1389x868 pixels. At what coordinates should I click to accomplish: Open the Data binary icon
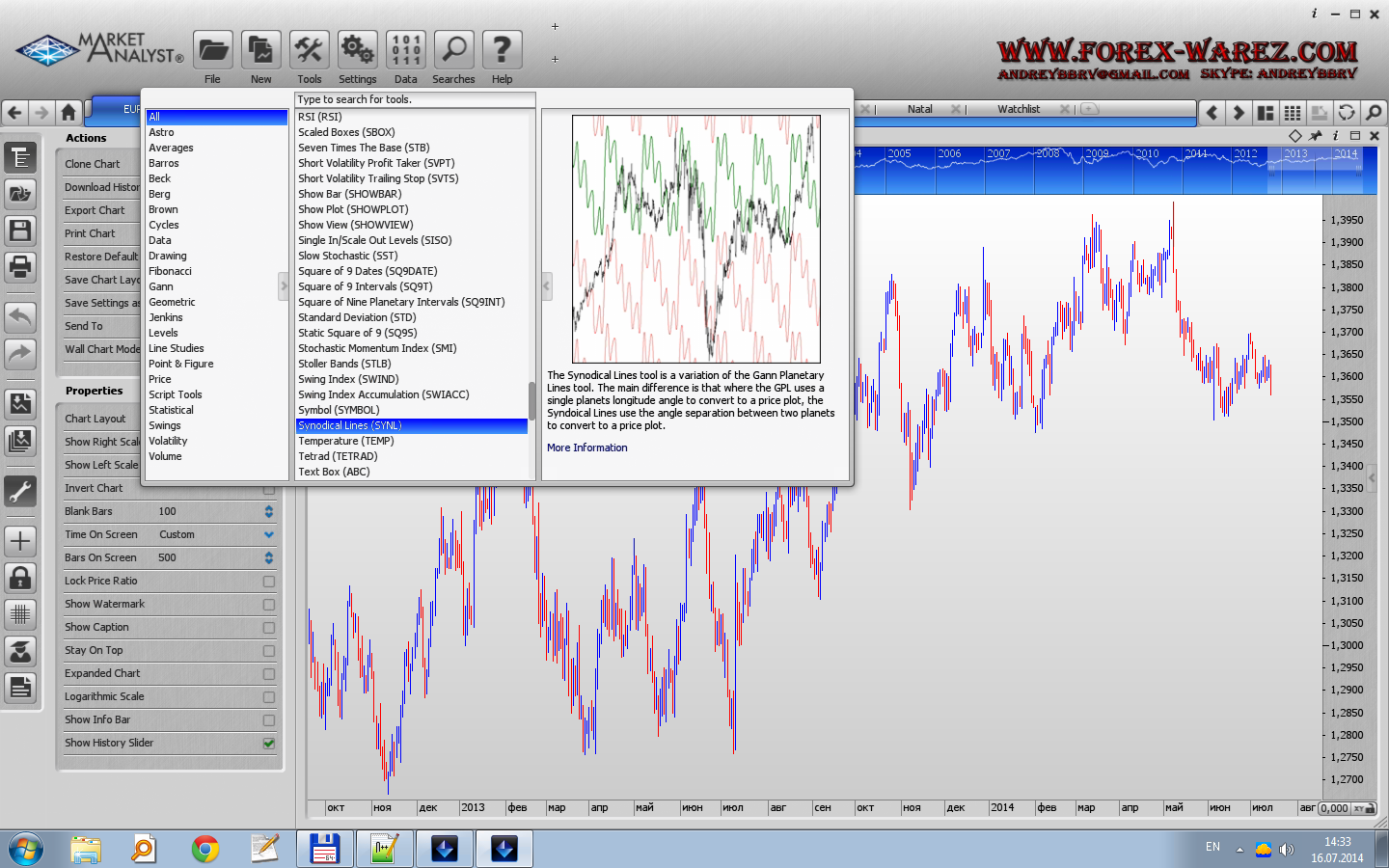[406, 49]
